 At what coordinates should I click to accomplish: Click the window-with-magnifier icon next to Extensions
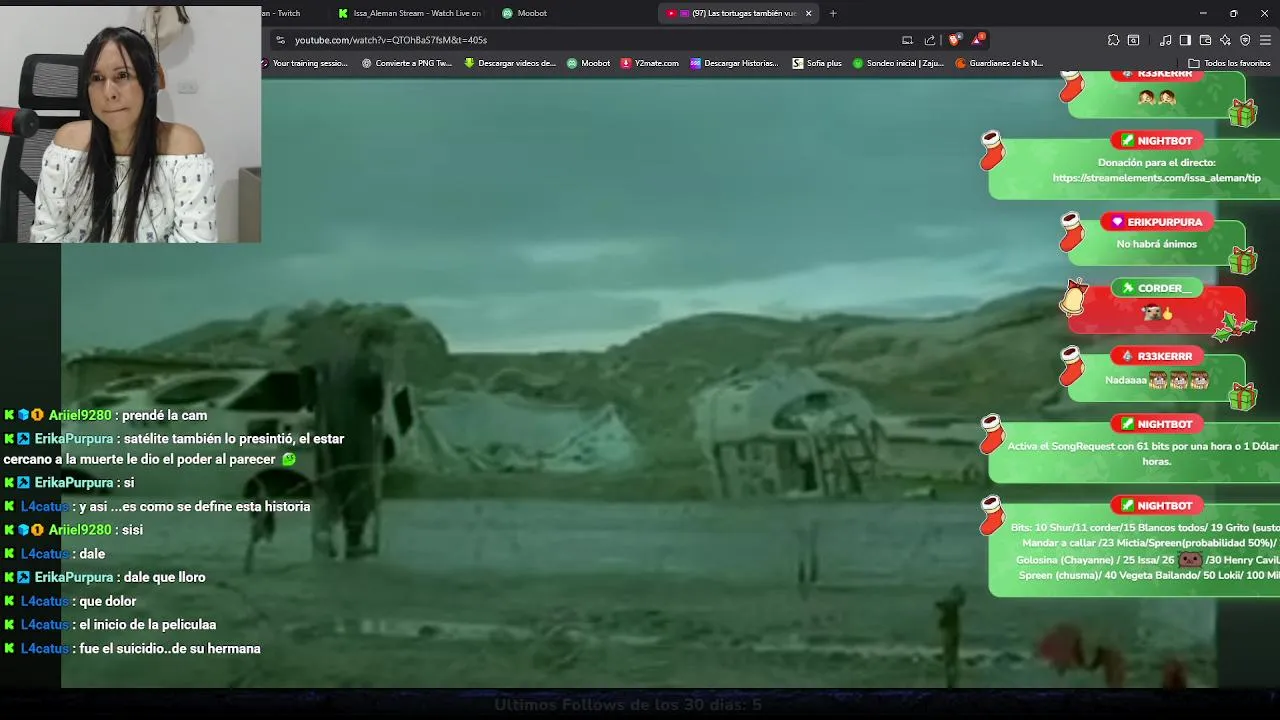(1133, 40)
